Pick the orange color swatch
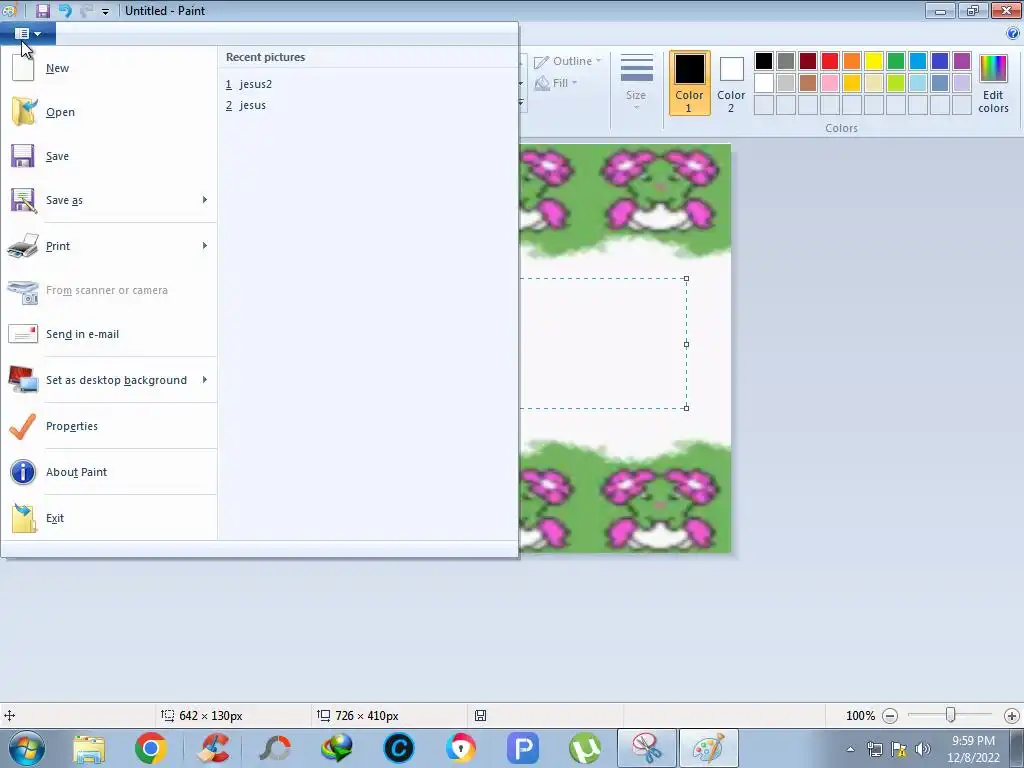This screenshot has height=768, width=1024. [x=852, y=61]
